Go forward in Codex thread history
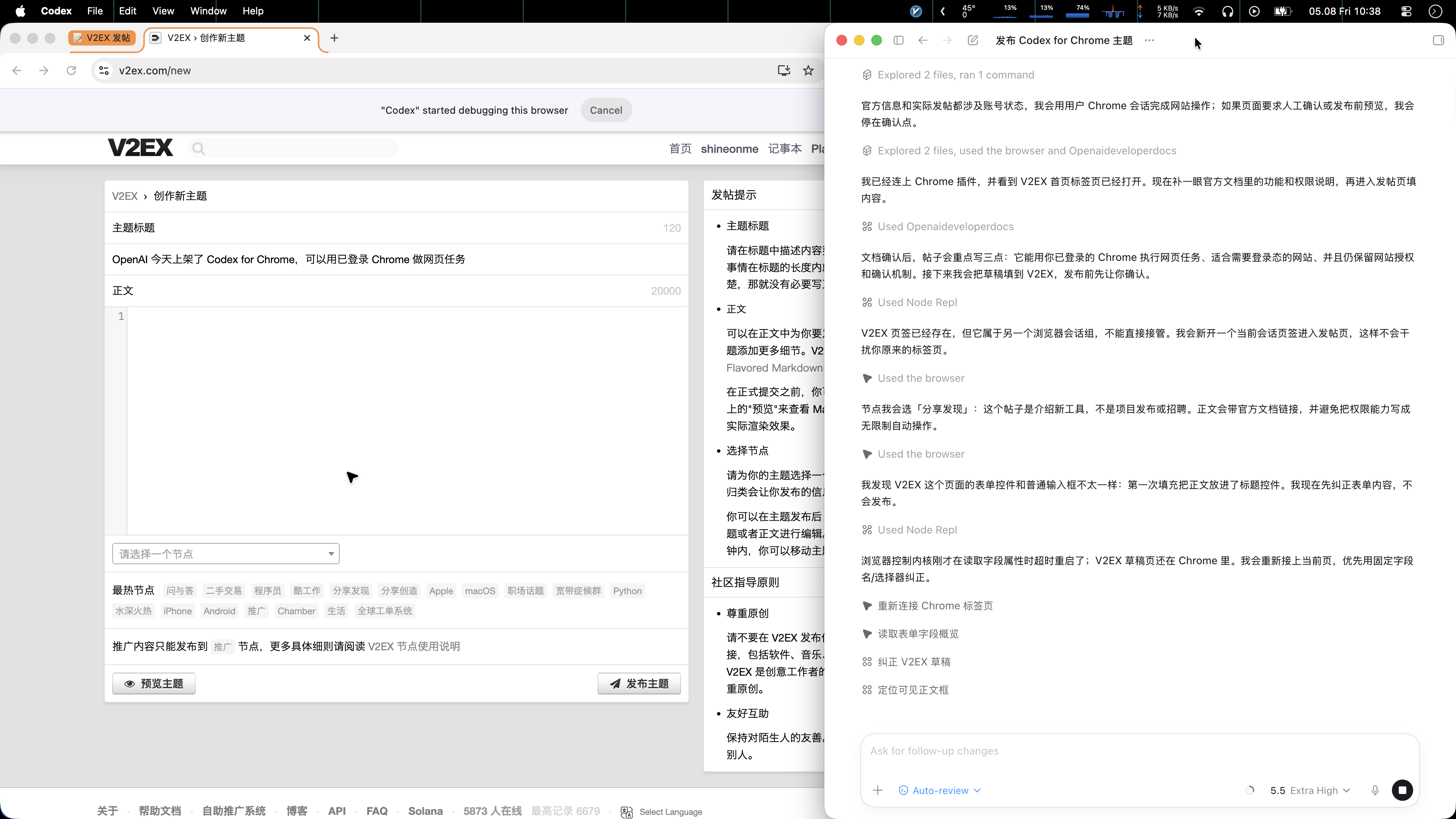Image resolution: width=1456 pixels, height=819 pixels. (947, 40)
